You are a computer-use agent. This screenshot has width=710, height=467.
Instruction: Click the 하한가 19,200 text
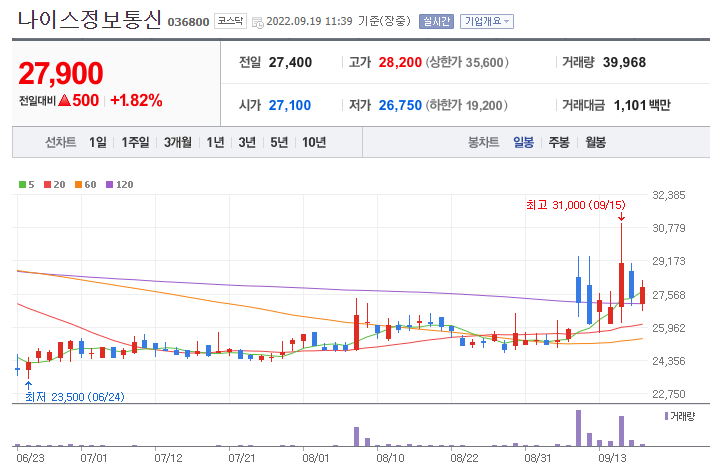point(466,106)
